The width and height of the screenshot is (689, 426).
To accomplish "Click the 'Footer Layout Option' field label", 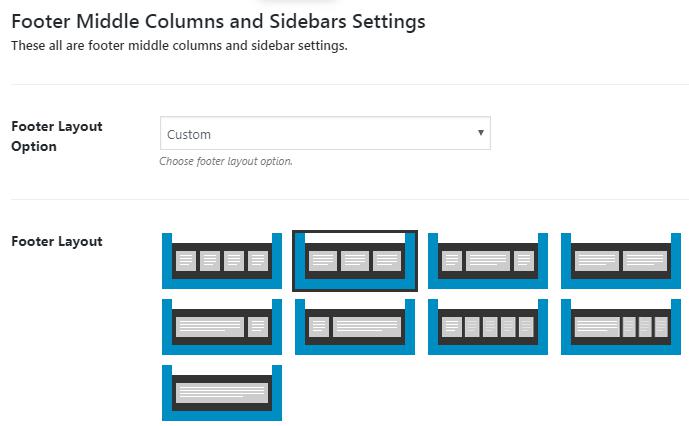I will 57,136.
